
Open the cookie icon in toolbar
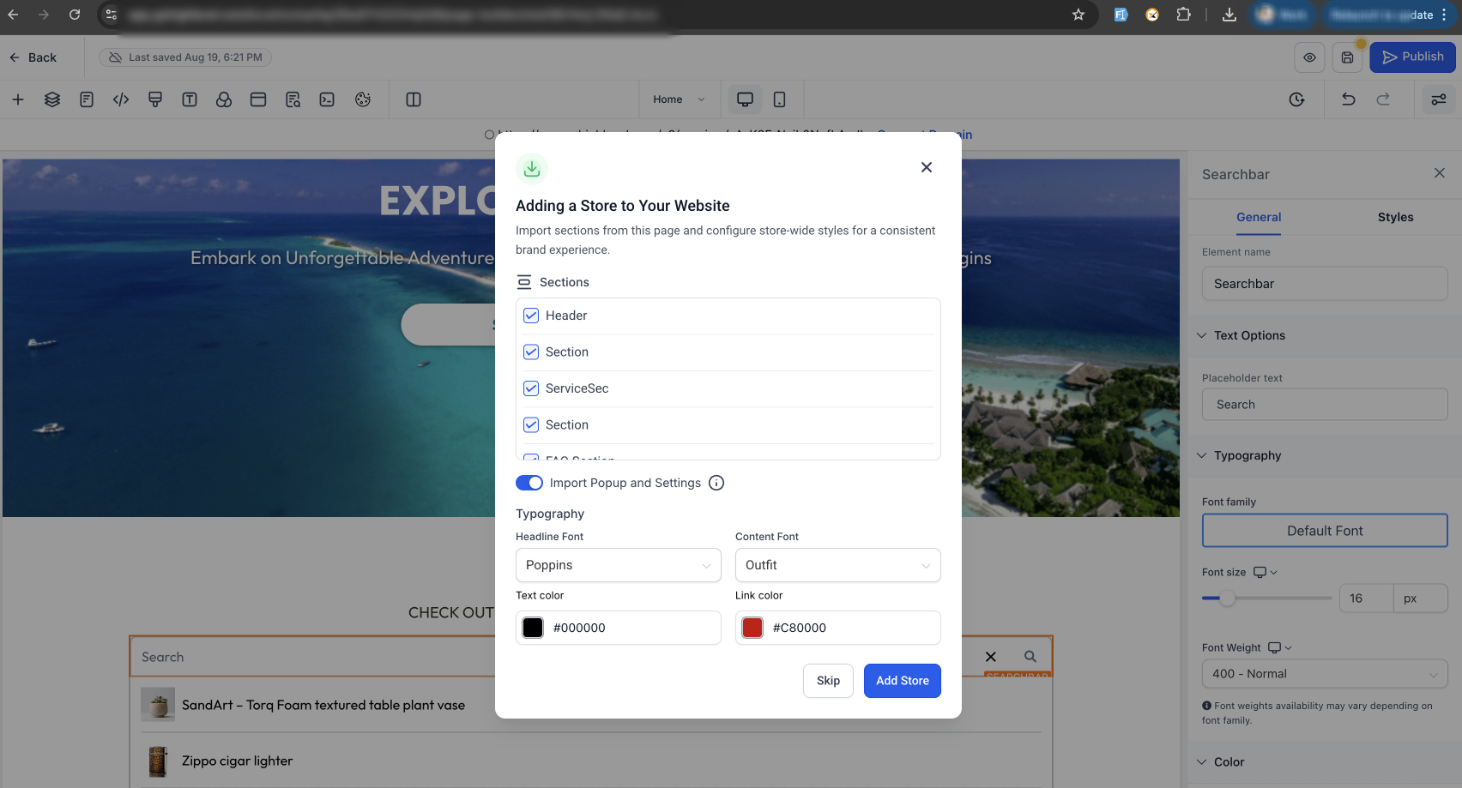coord(363,100)
